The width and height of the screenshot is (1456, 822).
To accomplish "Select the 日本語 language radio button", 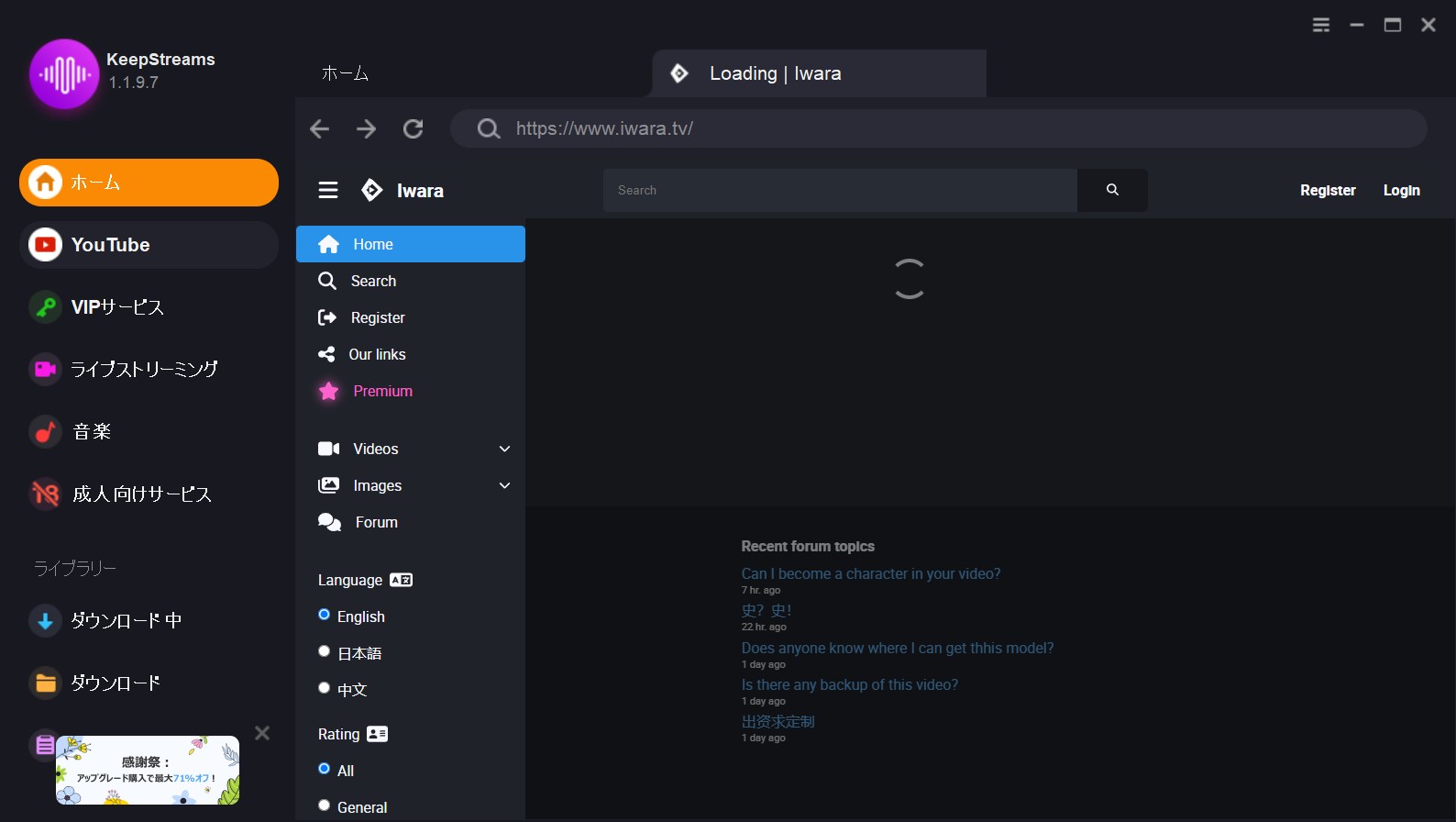I will pos(324,651).
